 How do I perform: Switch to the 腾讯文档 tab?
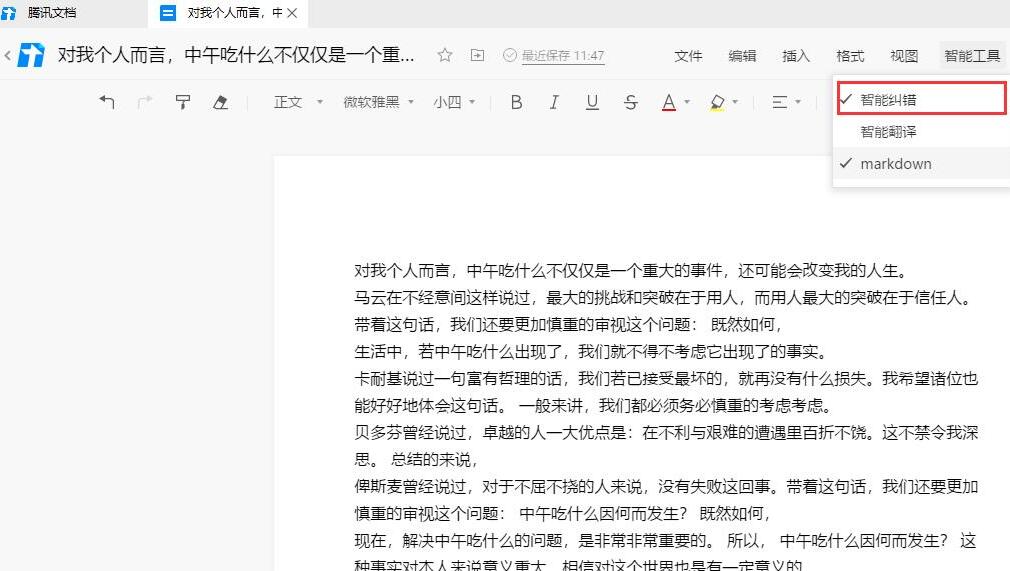[x=52, y=13]
